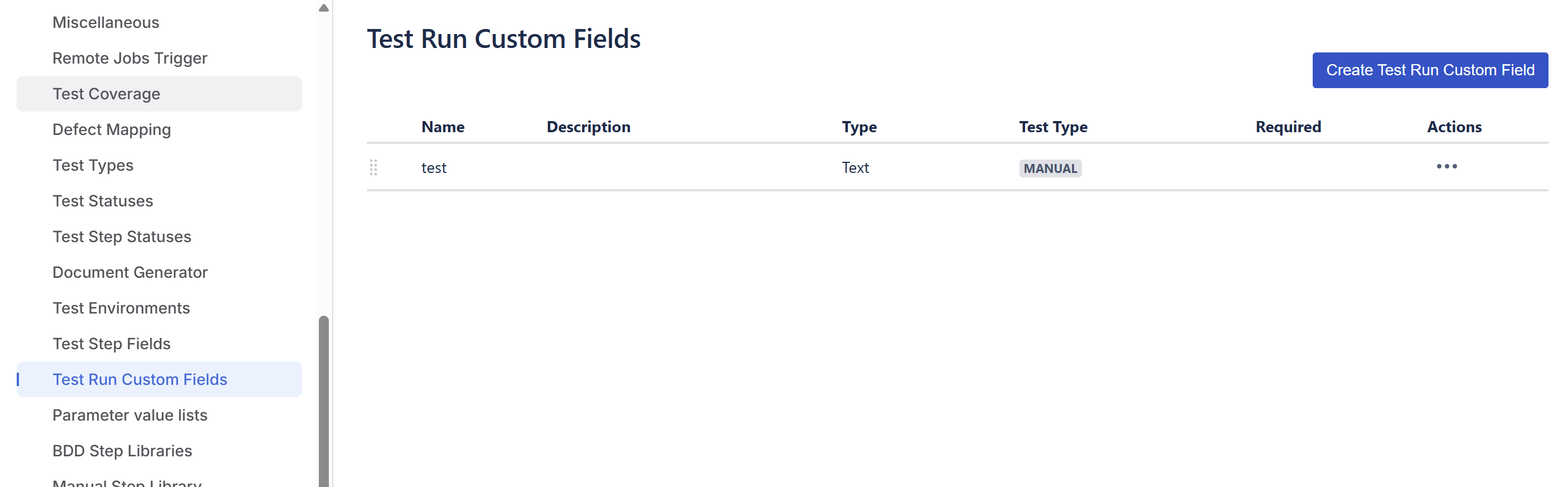Image resolution: width=1568 pixels, height=487 pixels.
Task: Open the three-dot actions menu for test field
Action: point(1446,166)
